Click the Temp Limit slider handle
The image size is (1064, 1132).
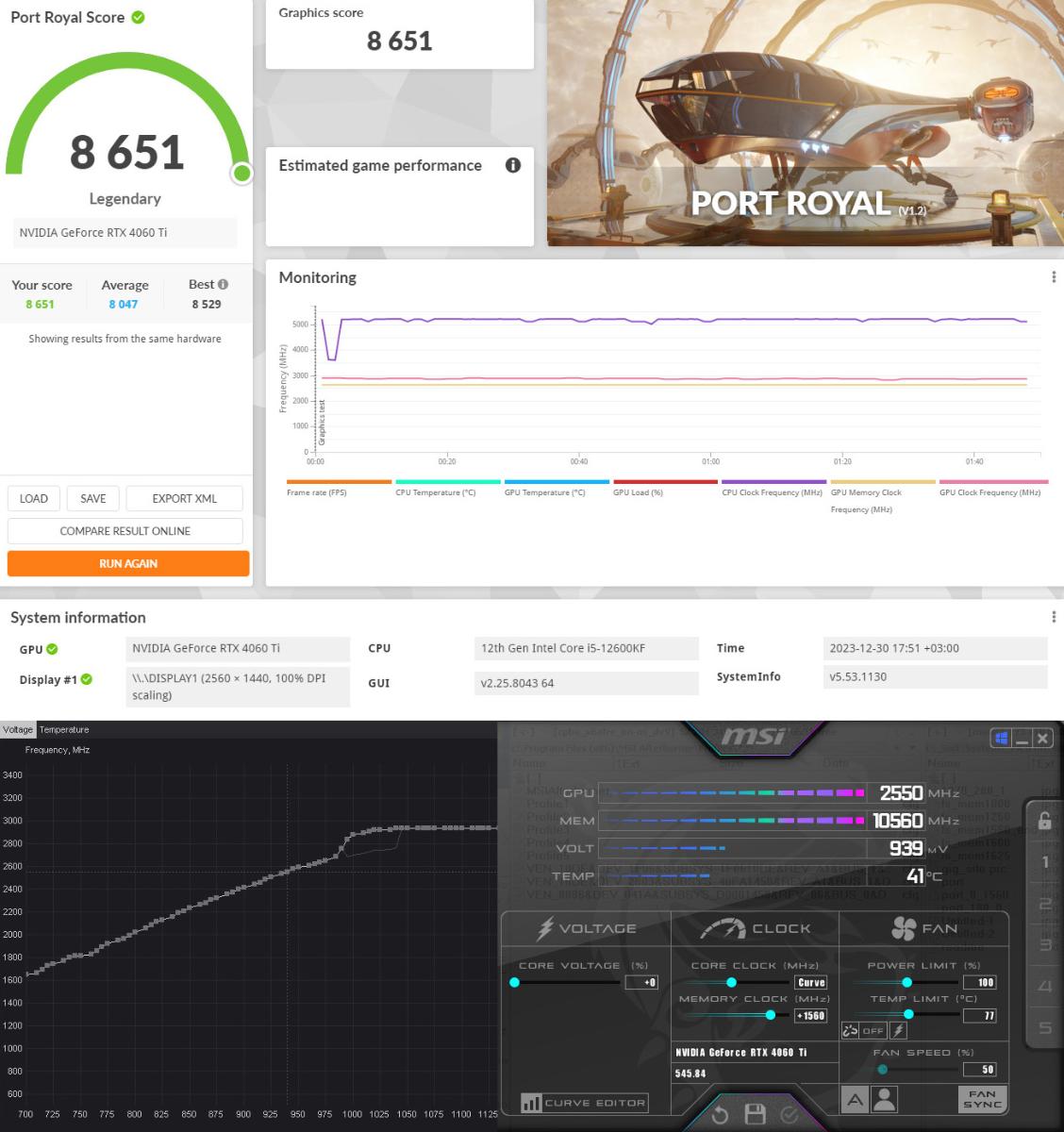click(x=908, y=1015)
